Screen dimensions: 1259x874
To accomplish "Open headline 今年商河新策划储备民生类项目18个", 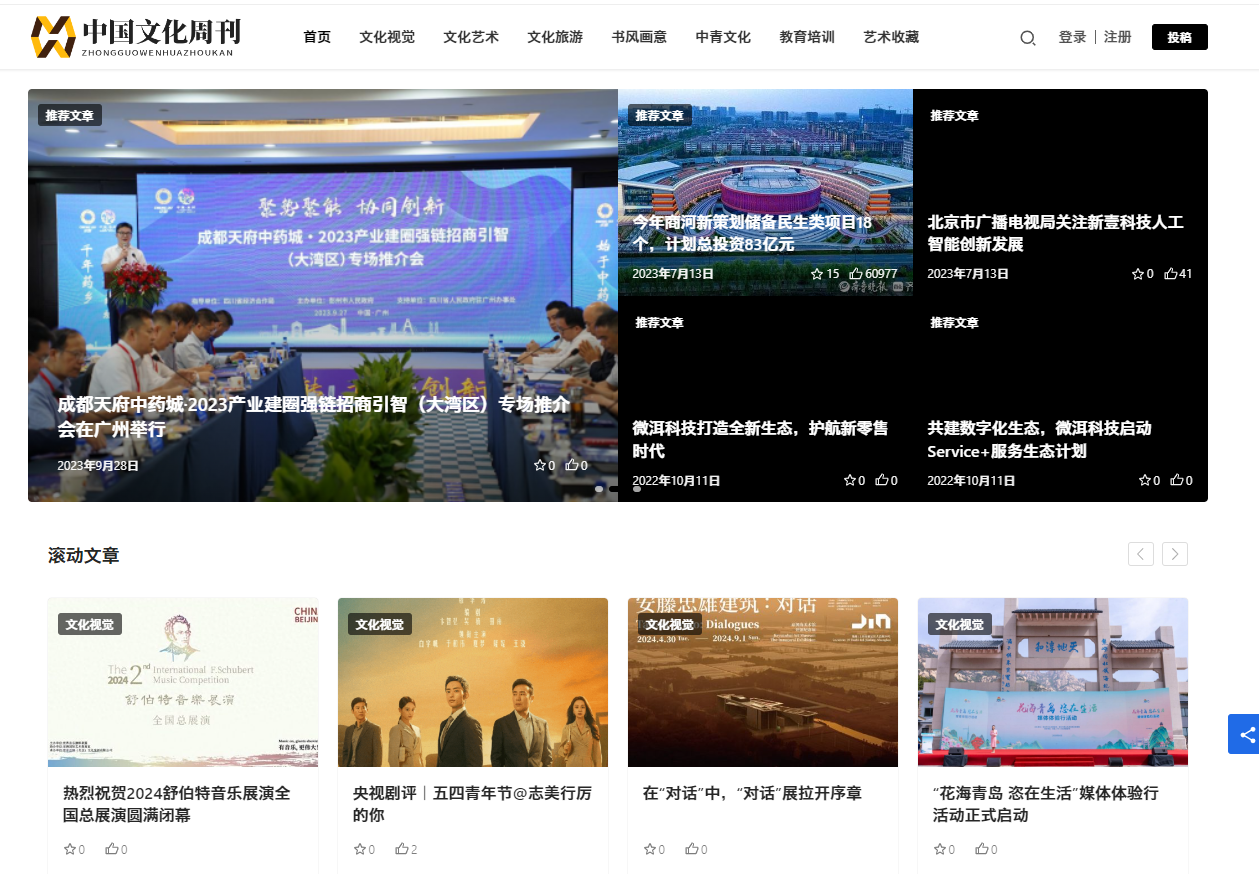I will [752, 233].
